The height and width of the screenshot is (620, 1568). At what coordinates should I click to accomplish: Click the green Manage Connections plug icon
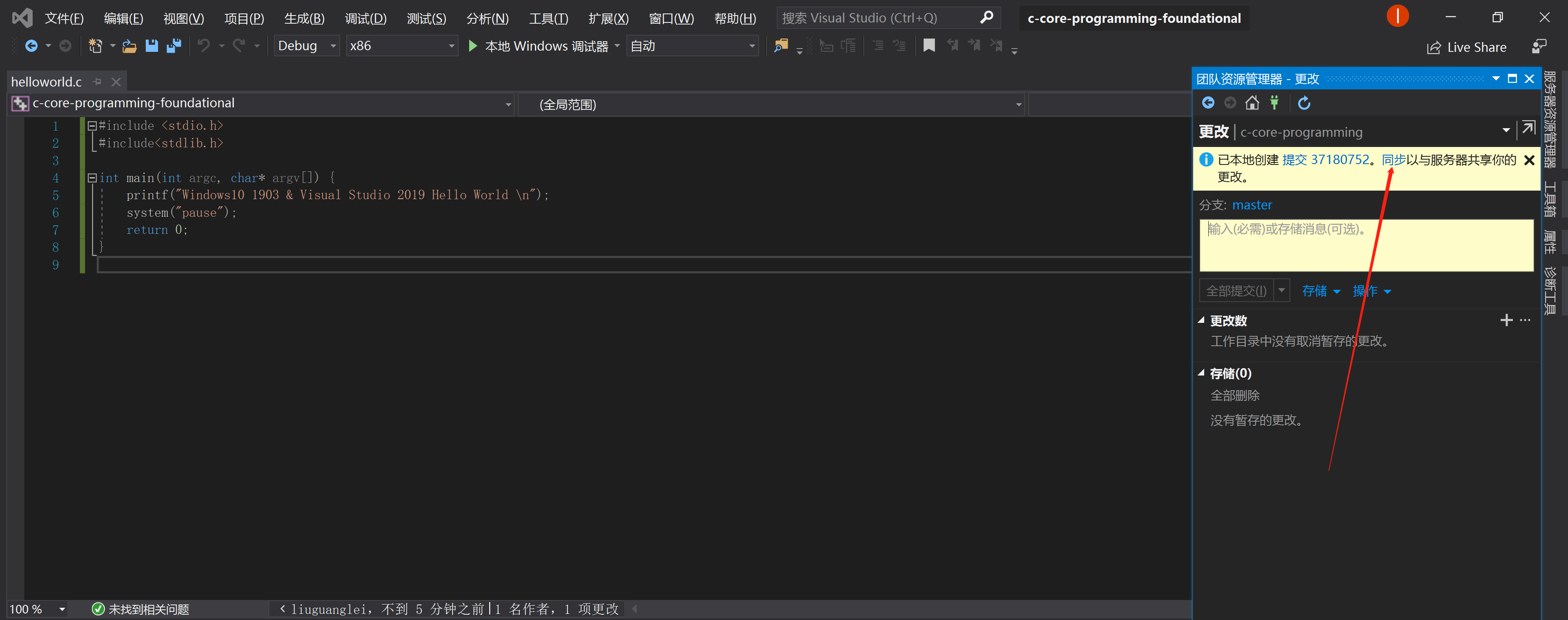(1274, 103)
